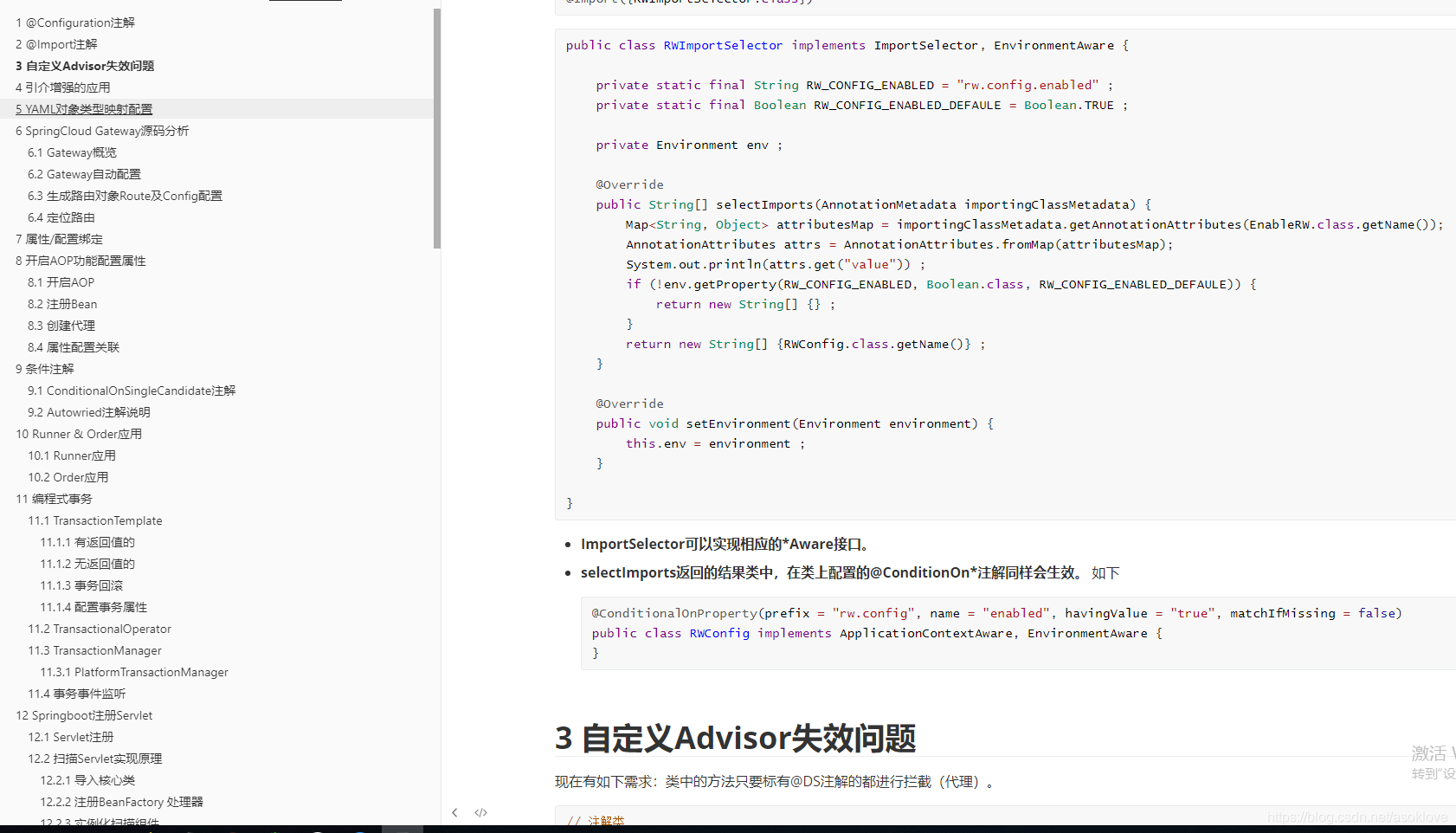Jump to '11.4 事务事件监听'
The image size is (1456, 833).
[77, 694]
